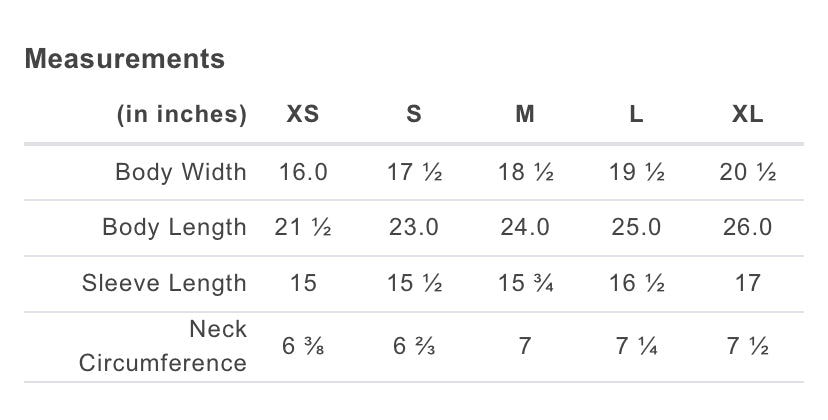Select the L size column header

(x=636, y=114)
